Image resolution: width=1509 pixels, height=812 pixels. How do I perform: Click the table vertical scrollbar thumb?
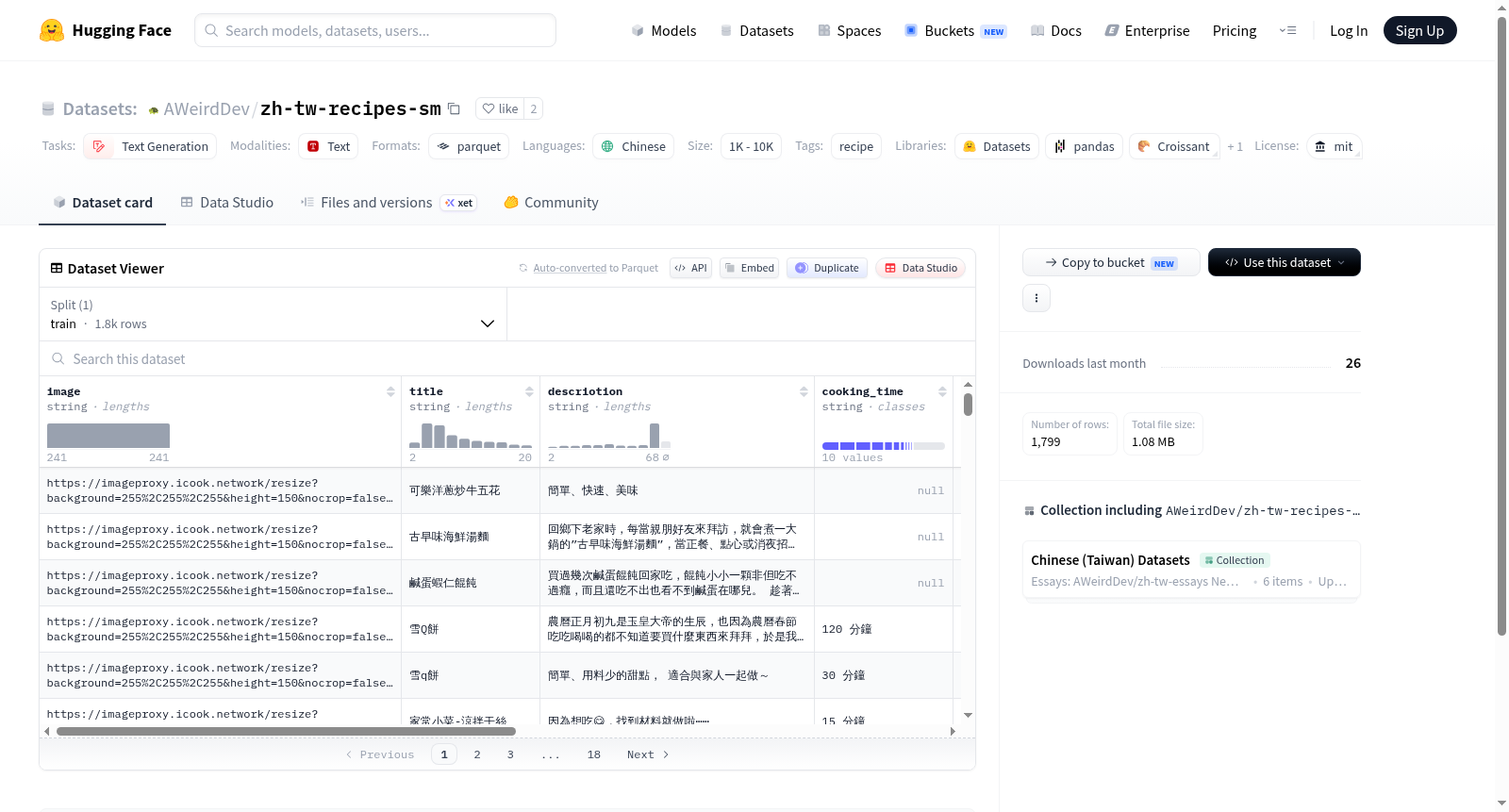coord(968,405)
